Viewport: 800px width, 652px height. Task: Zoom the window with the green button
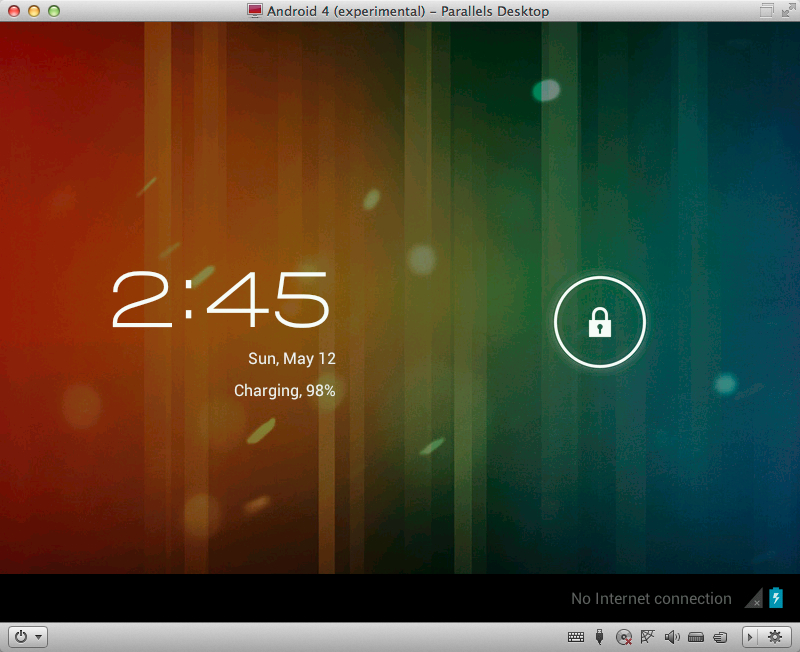[x=54, y=11]
